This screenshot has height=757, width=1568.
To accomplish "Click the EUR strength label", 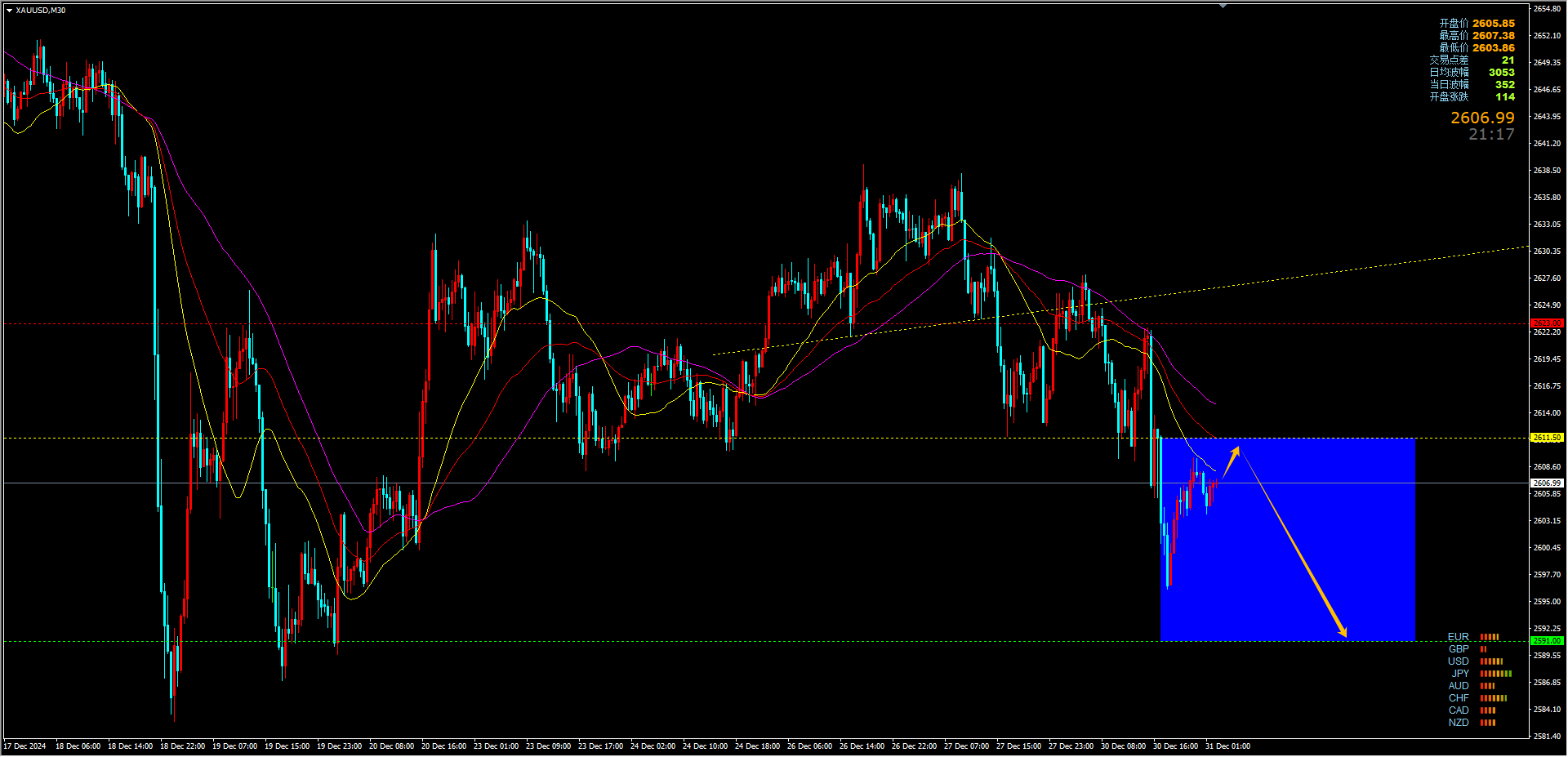I will point(1459,637).
